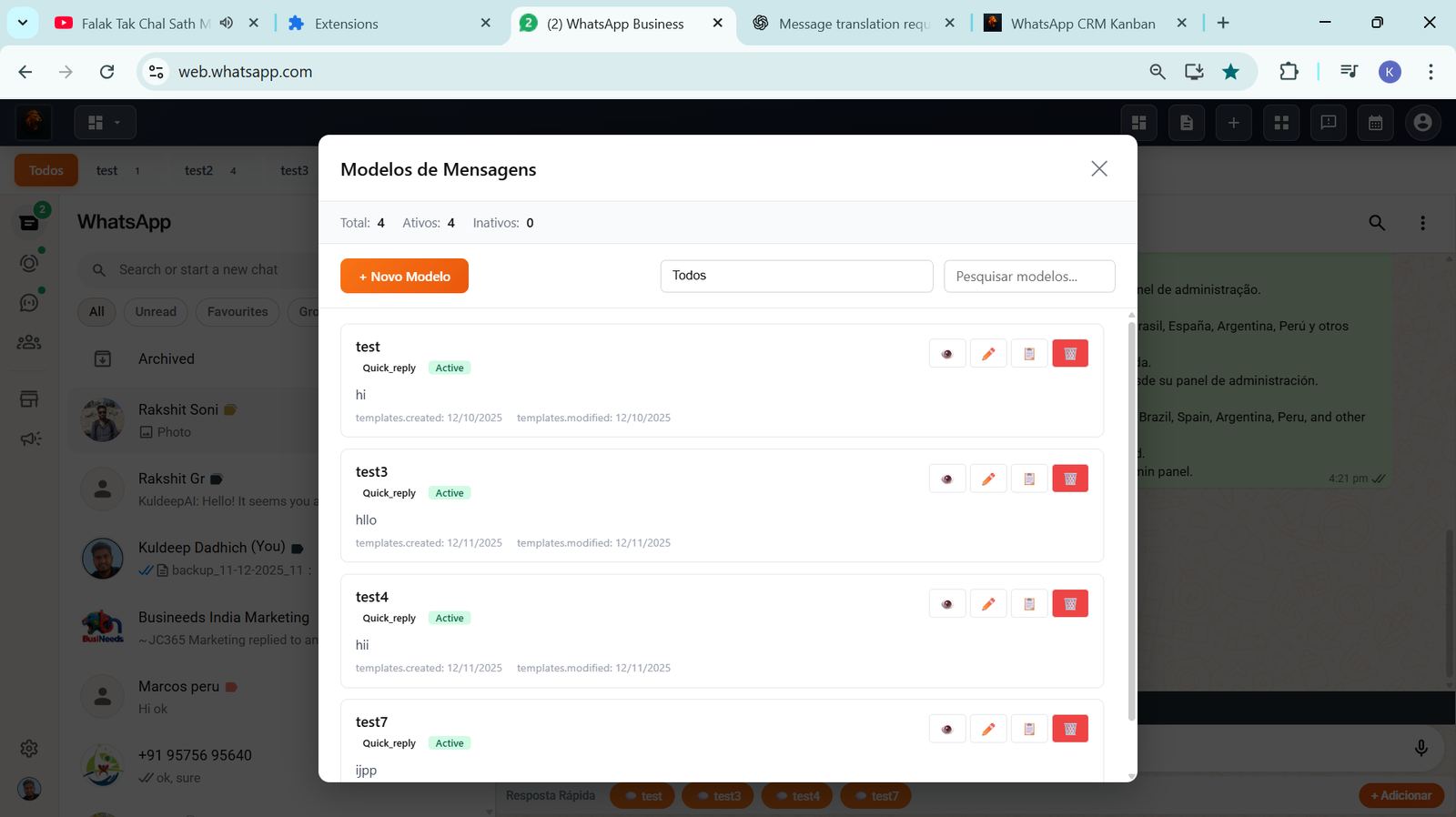Select the Unread chat filter chip

(x=156, y=311)
